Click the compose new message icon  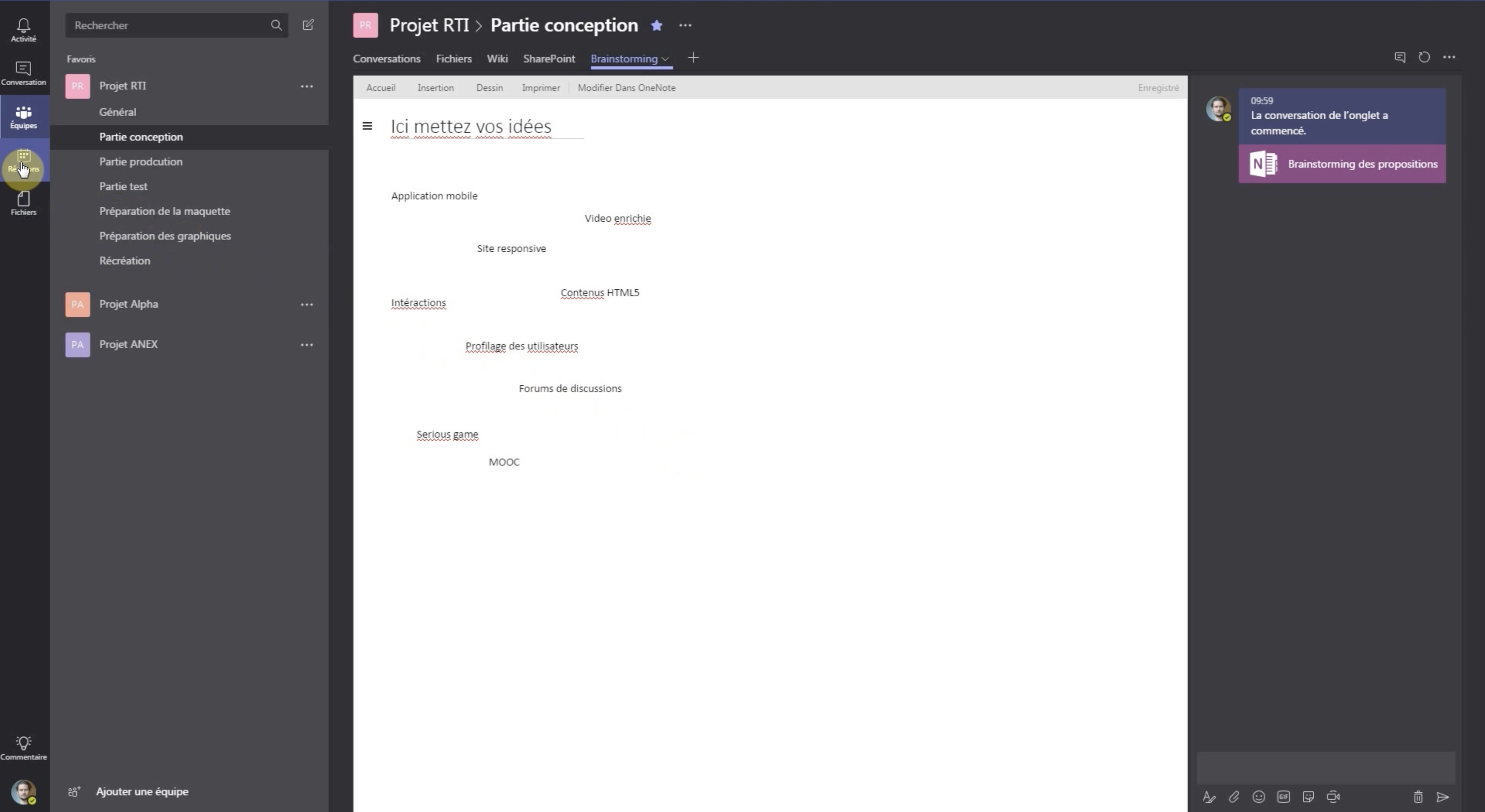pos(308,24)
